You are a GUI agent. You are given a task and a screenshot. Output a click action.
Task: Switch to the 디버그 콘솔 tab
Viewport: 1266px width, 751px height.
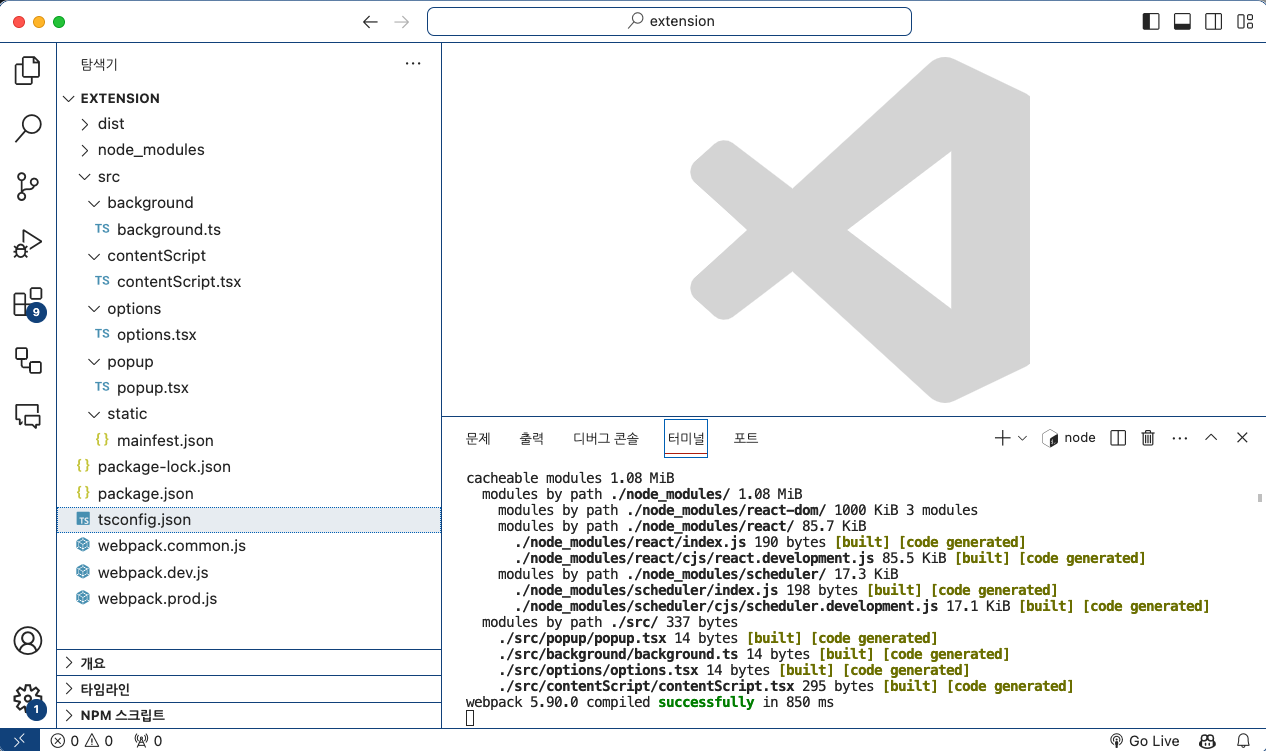pos(606,438)
